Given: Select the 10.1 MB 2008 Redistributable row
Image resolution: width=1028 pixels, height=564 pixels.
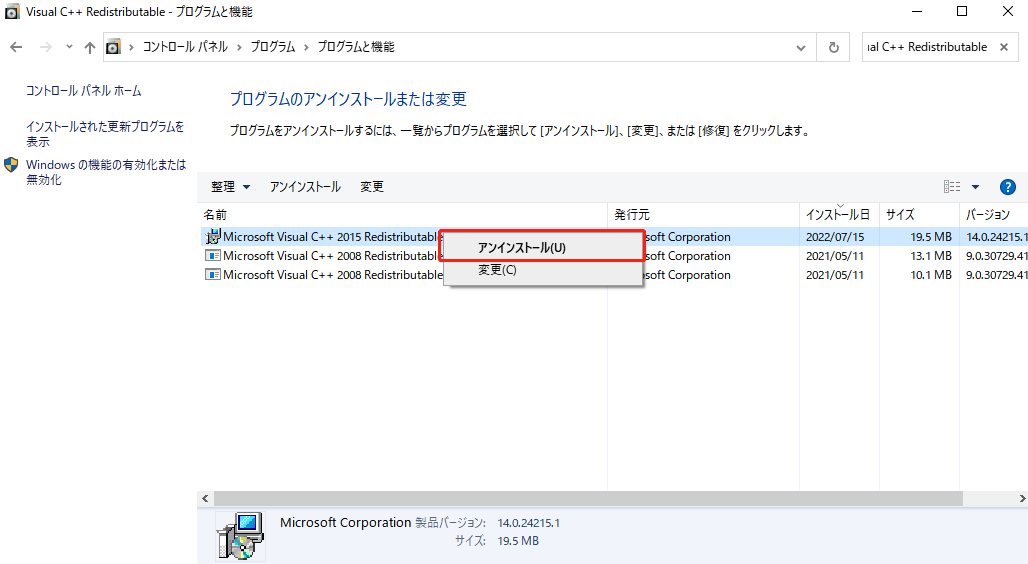Looking at the screenshot, I should pyautogui.click(x=614, y=275).
